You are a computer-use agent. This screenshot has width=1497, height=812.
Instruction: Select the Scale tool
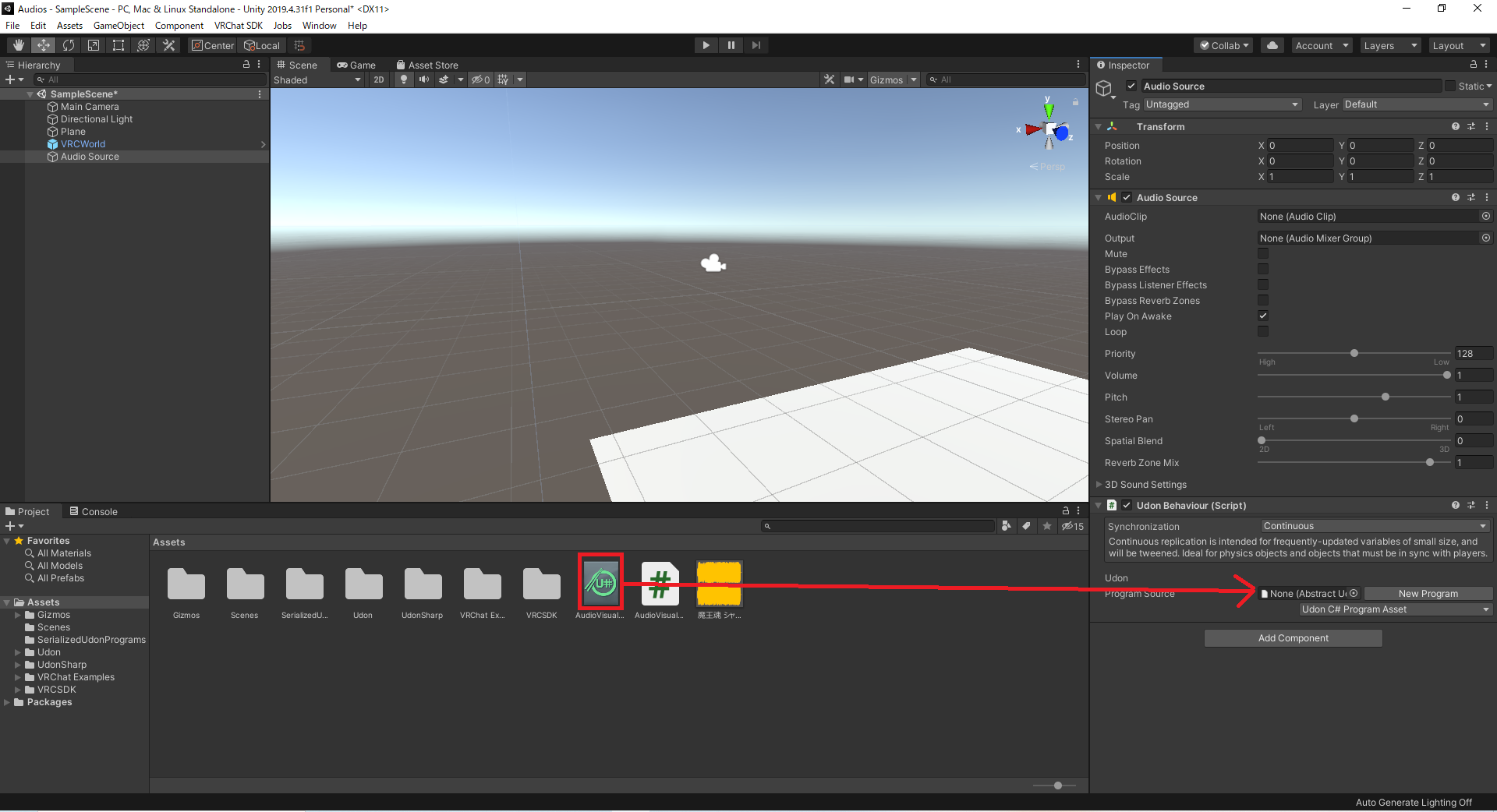[94, 45]
